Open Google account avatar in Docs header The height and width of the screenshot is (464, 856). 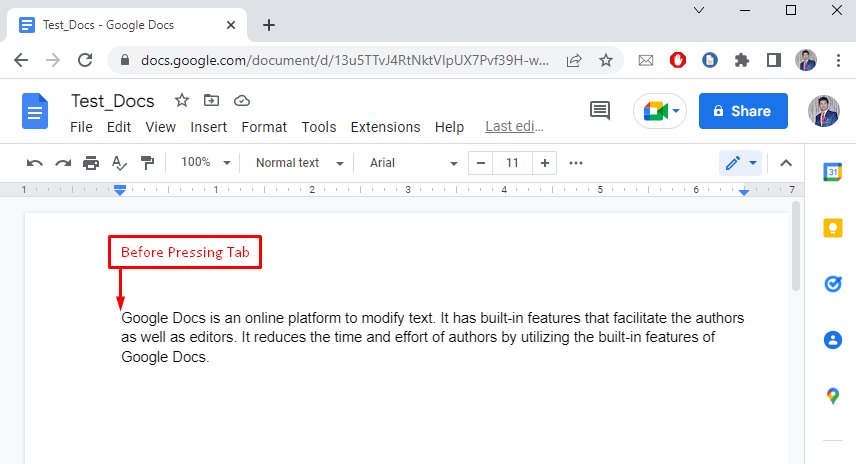click(824, 111)
